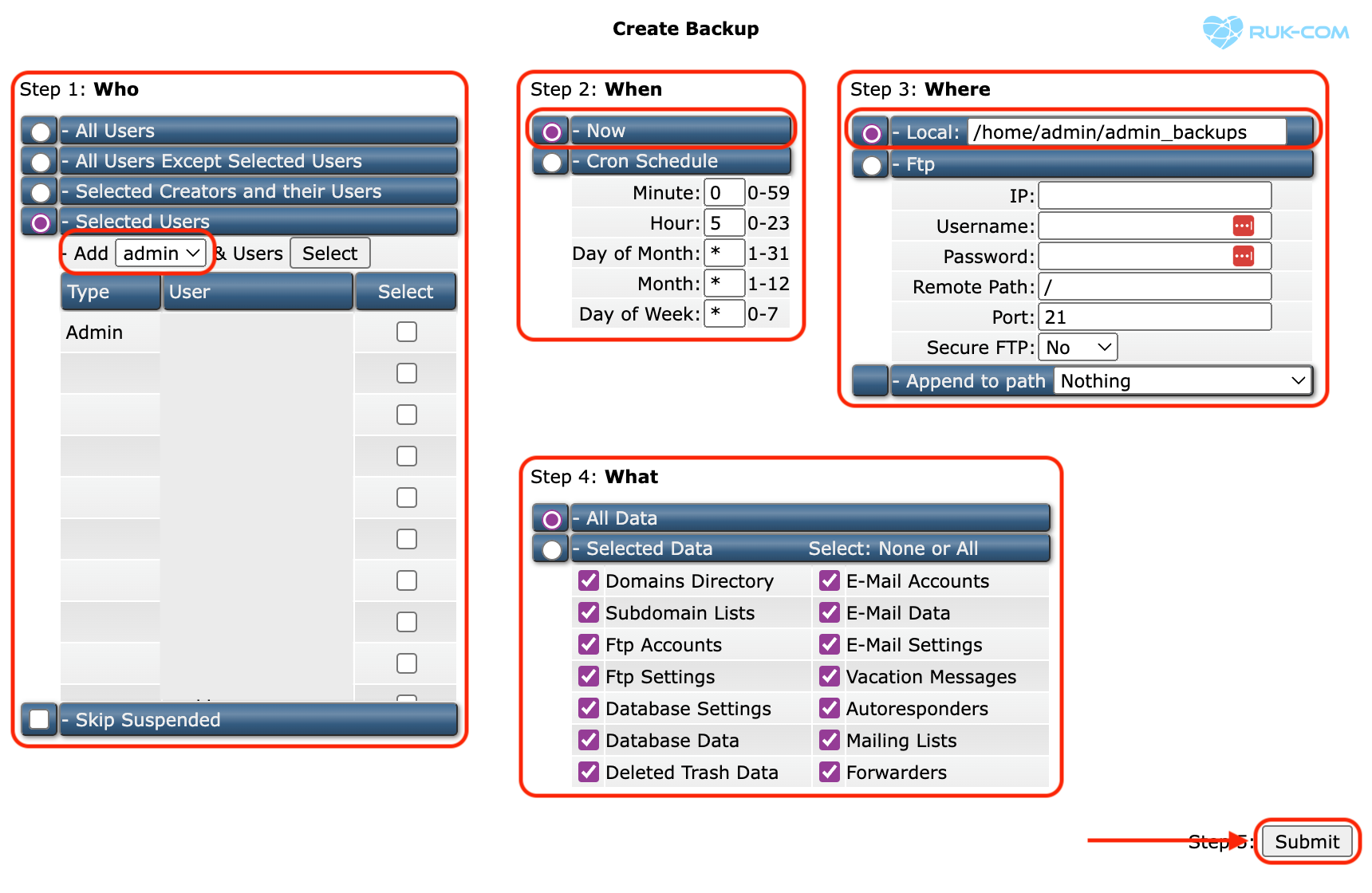Select the All Users radio button
Image resolution: width=1372 pixels, height=893 pixels.
click(x=40, y=132)
